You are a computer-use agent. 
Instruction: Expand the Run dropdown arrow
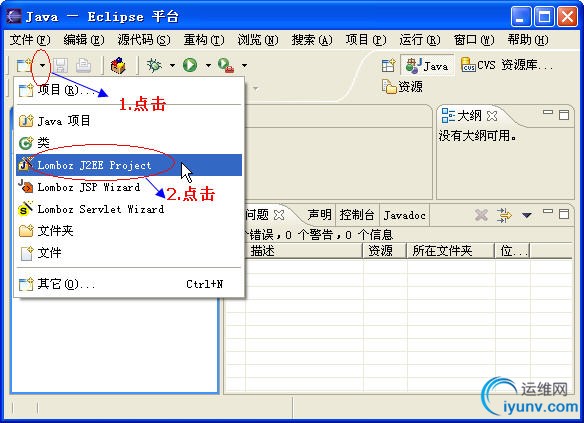click(208, 66)
